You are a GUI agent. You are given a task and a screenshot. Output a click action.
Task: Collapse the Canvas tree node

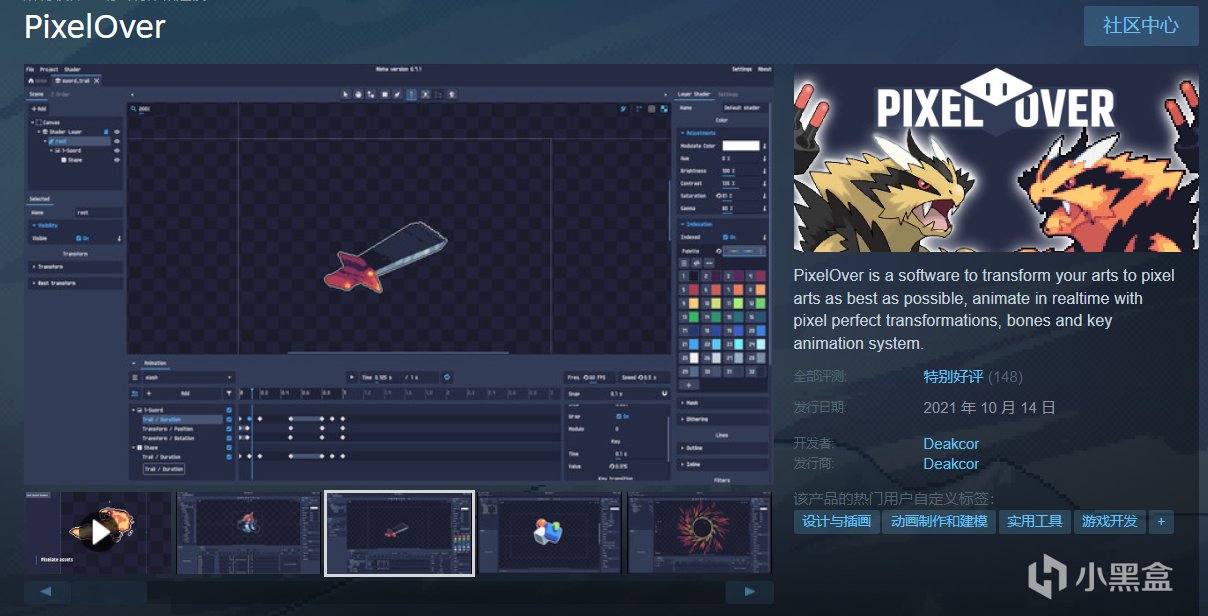point(32,123)
